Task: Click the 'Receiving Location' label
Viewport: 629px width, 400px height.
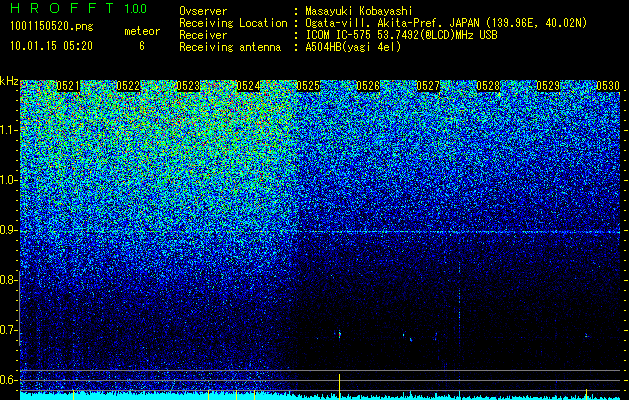Action: (x=233, y=24)
